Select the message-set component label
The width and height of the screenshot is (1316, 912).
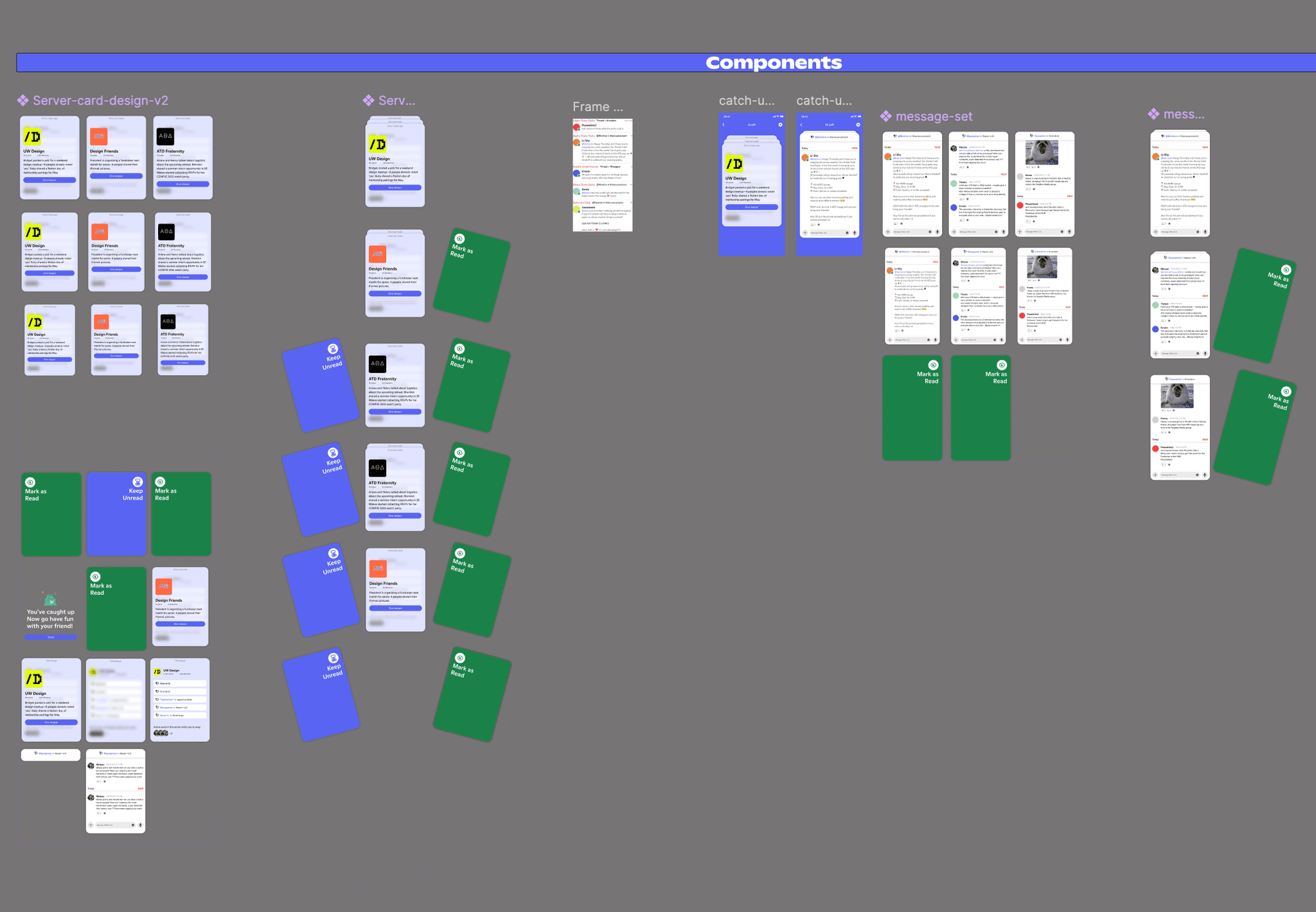coord(934,116)
